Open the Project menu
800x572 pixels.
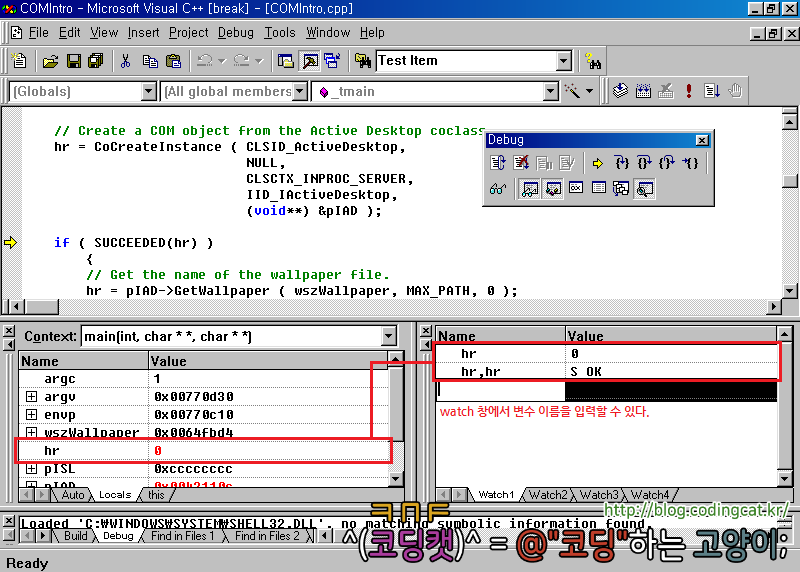pos(189,33)
